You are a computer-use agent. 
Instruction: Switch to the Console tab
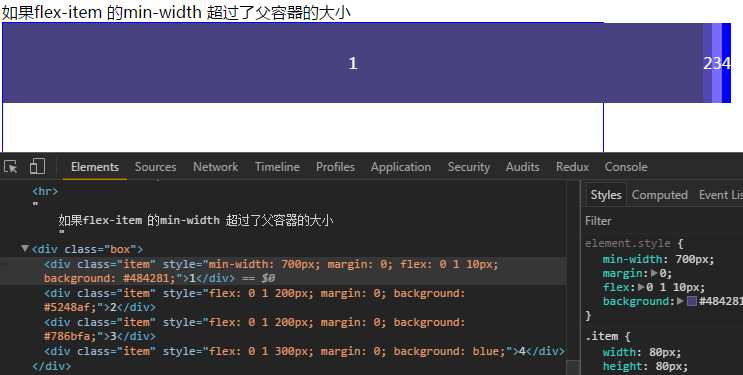coord(626,167)
